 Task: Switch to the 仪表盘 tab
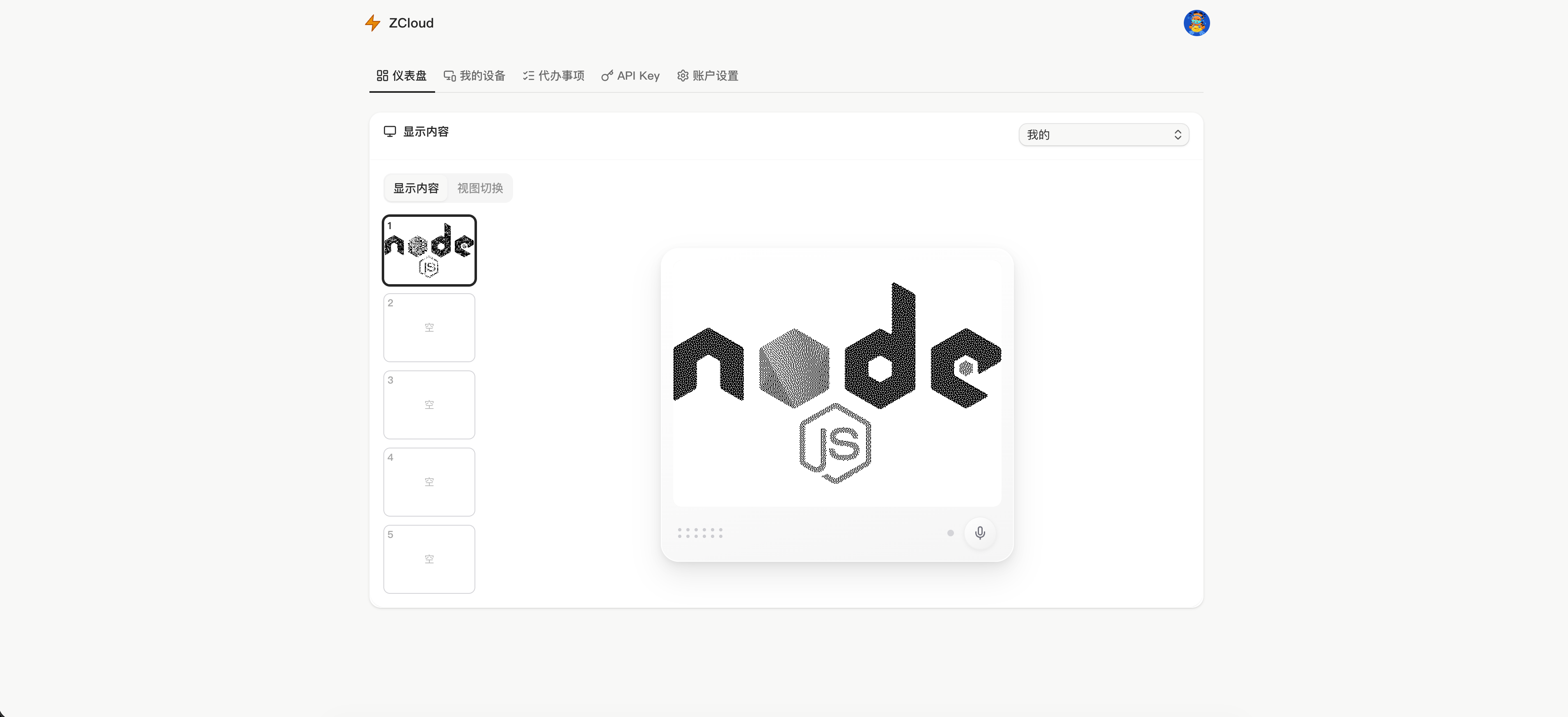coord(402,76)
